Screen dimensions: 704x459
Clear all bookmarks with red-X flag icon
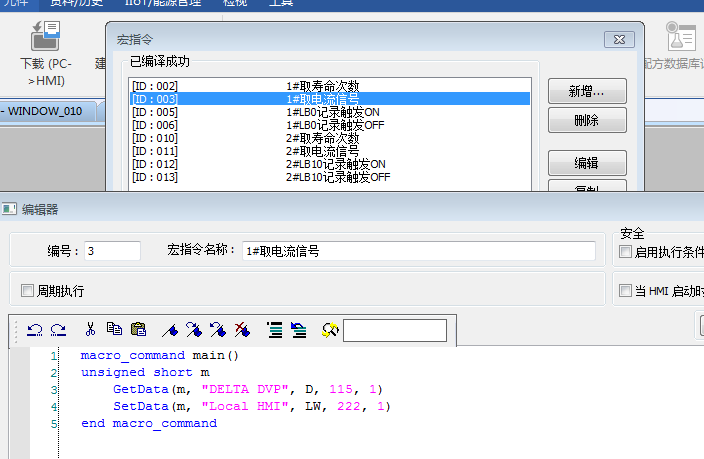[x=241, y=328]
